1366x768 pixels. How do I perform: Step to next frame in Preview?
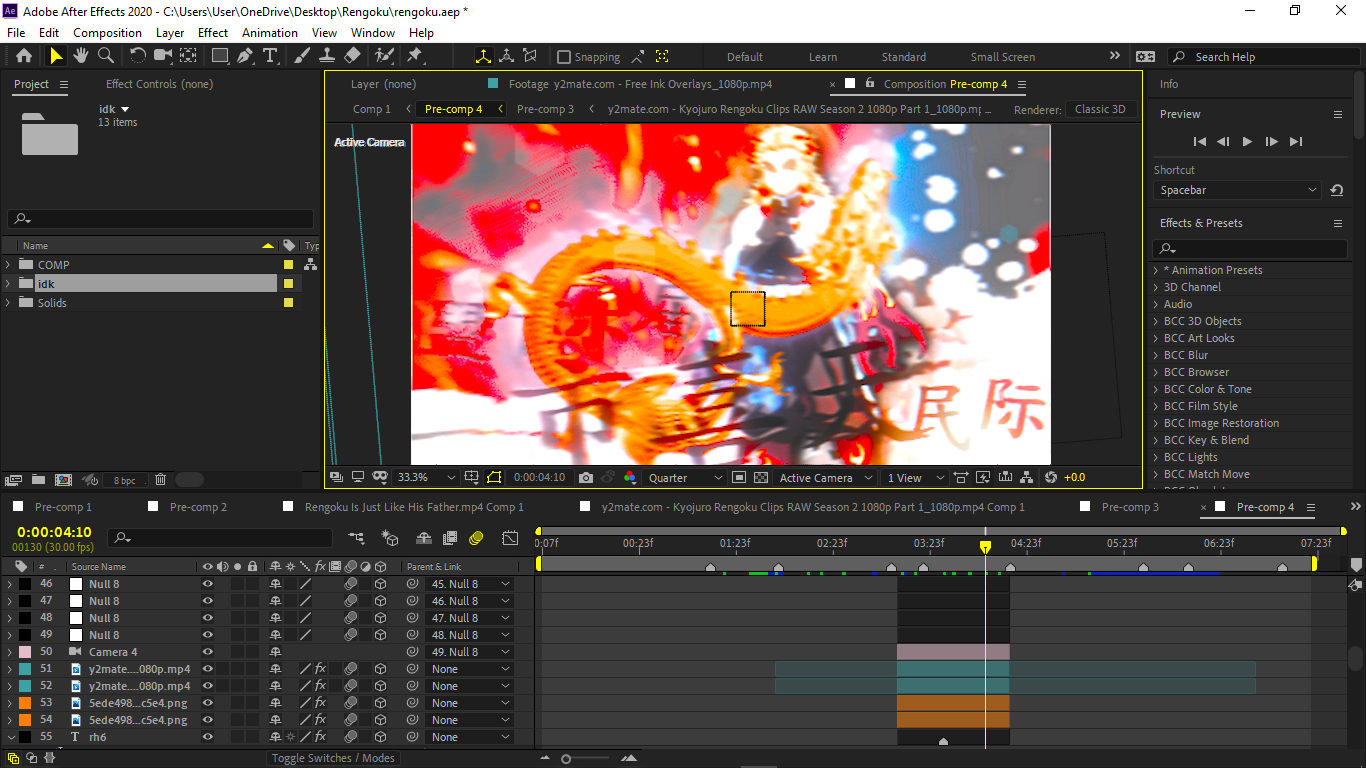pos(1271,142)
